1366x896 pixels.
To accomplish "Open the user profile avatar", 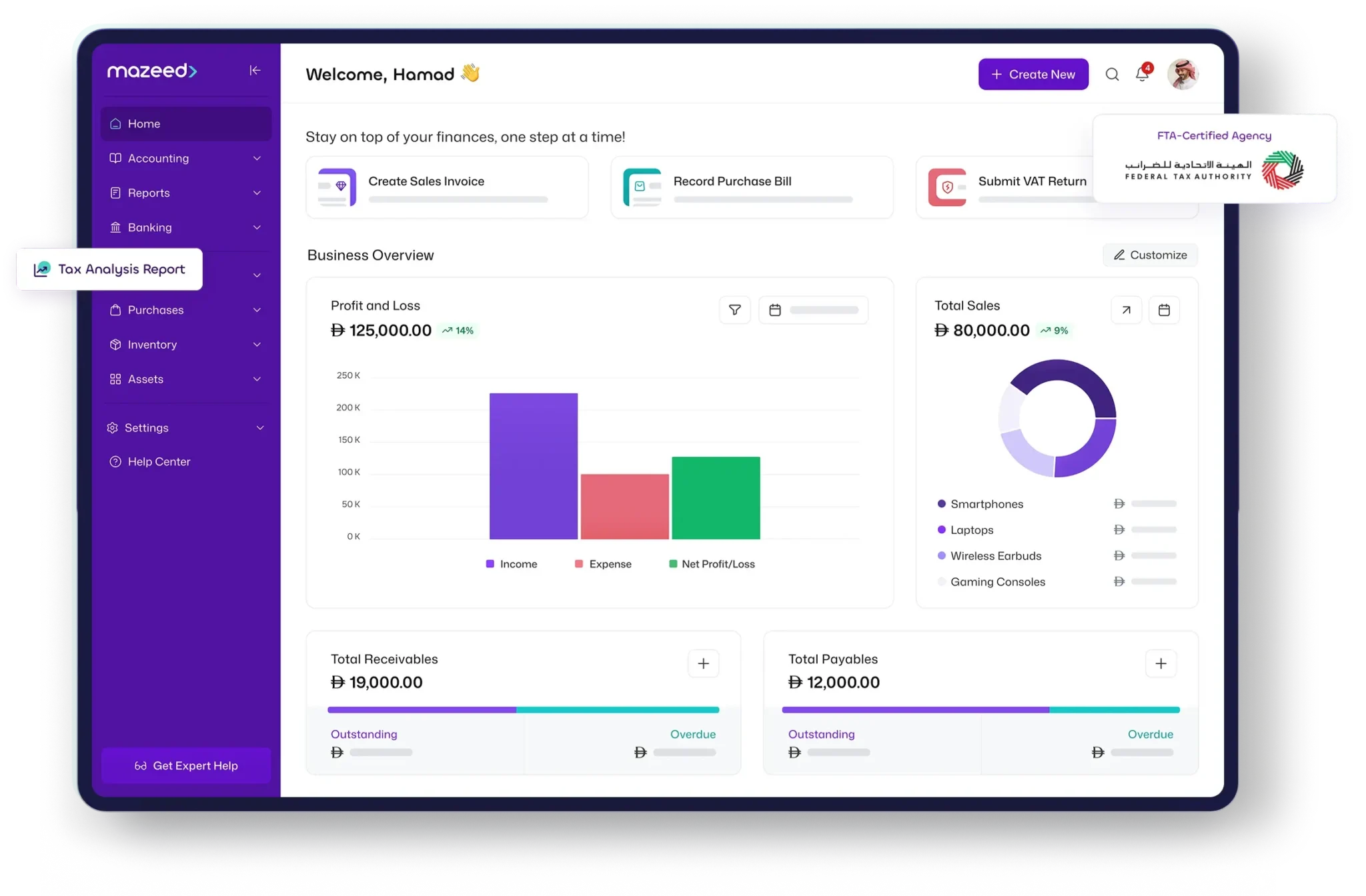I will (1183, 74).
